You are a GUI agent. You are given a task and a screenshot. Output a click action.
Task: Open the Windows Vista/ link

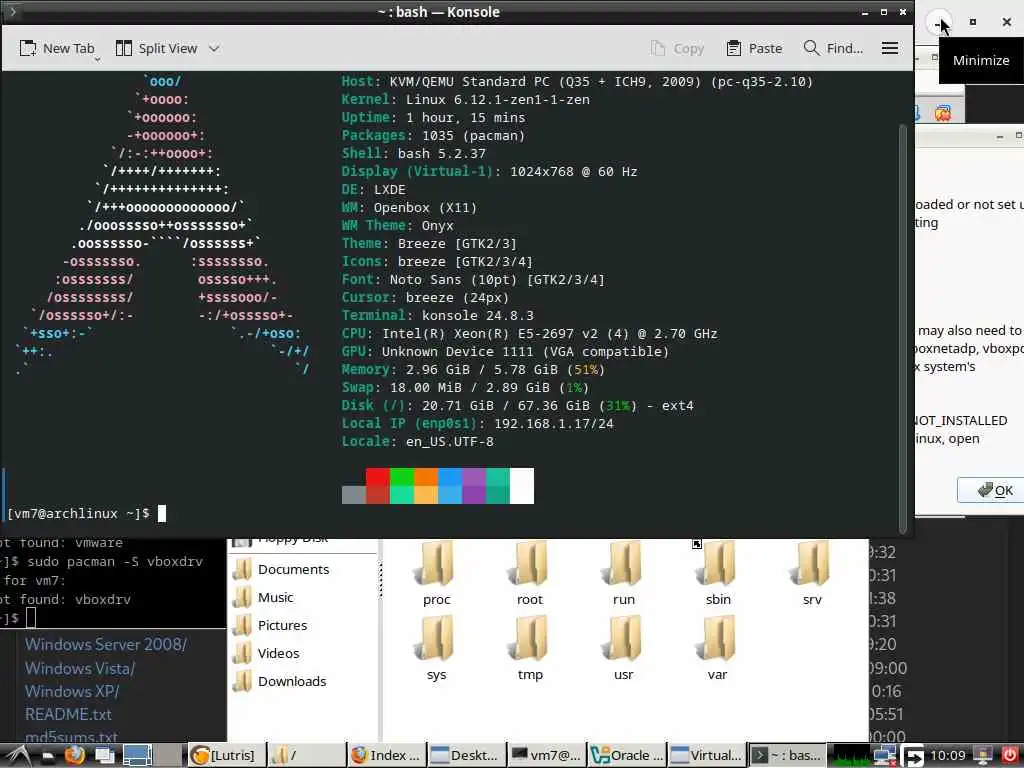pyautogui.click(x=80, y=668)
